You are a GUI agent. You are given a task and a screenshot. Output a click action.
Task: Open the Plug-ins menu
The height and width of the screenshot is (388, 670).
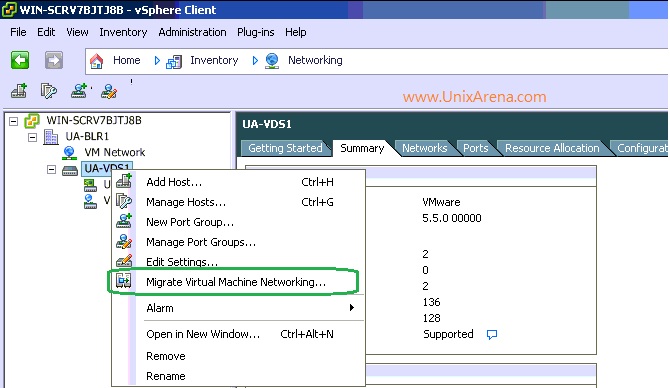[x=256, y=32]
